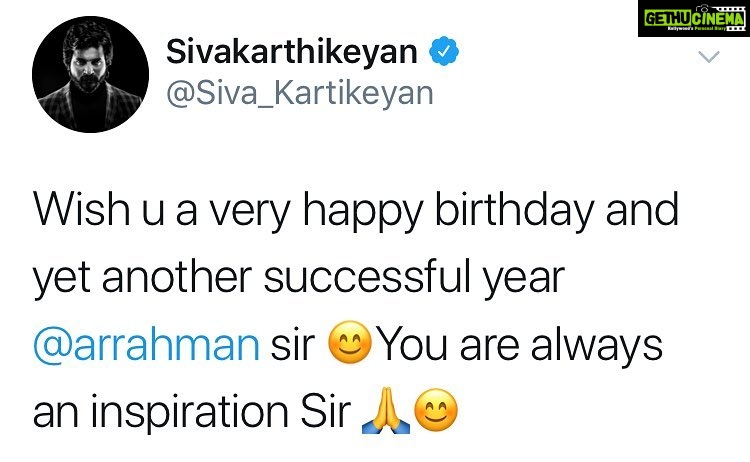
Task: Click the CINEMA word in watermark
Action: click(718, 19)
